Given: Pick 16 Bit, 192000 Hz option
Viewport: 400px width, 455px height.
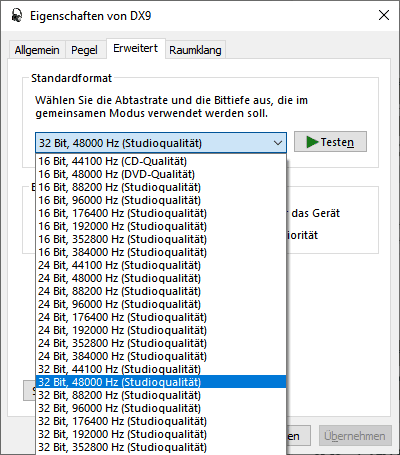Looking at the screenshot, I should 161,226.
